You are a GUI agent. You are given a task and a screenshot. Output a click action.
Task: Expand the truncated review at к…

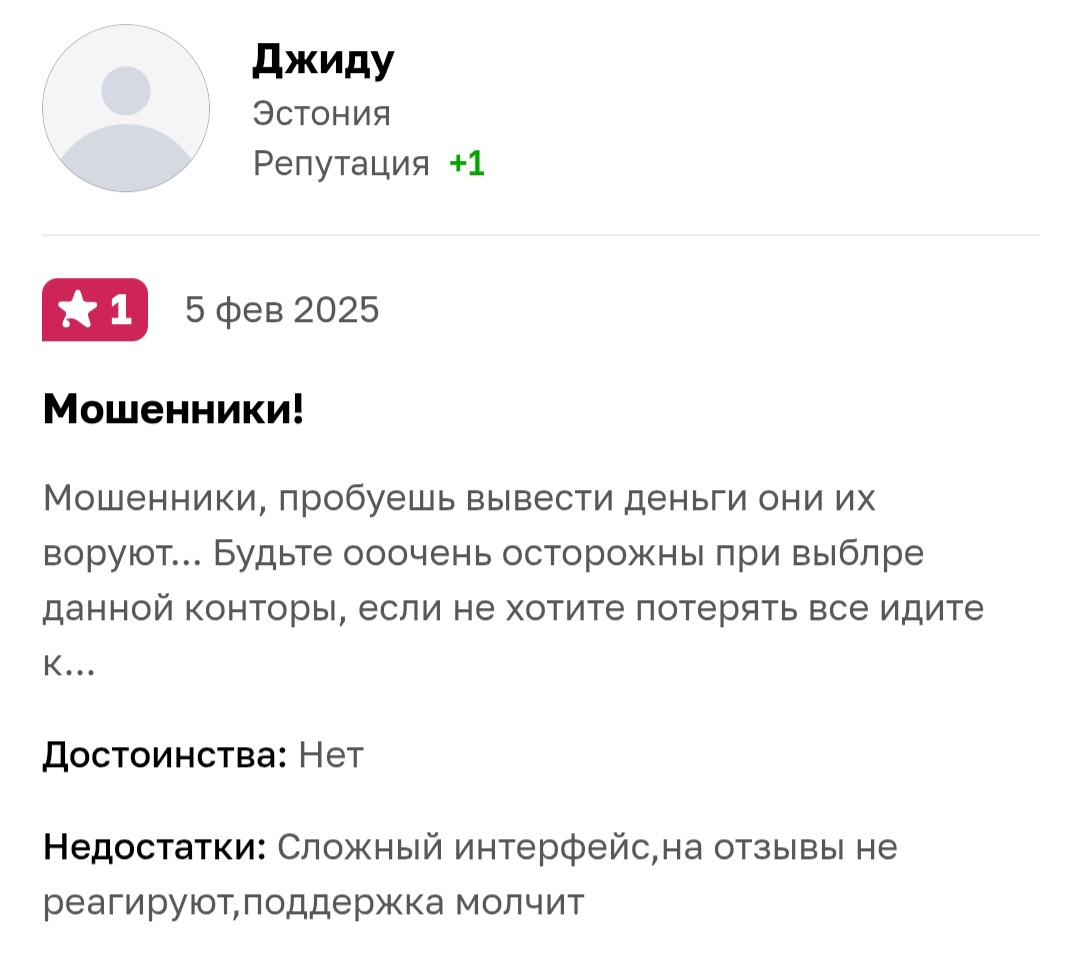69,663
